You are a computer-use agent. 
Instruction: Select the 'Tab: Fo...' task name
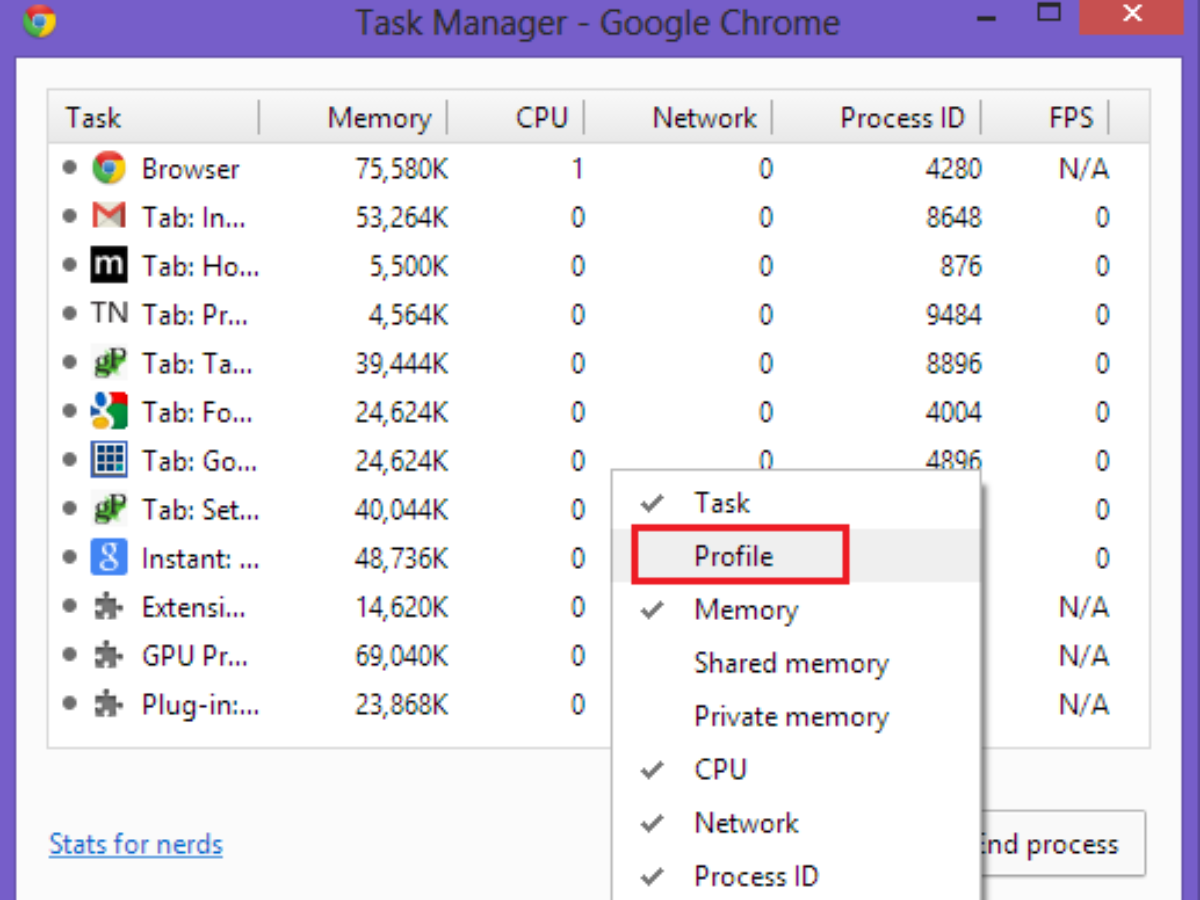pyautogui.click(x=197, y=412)
